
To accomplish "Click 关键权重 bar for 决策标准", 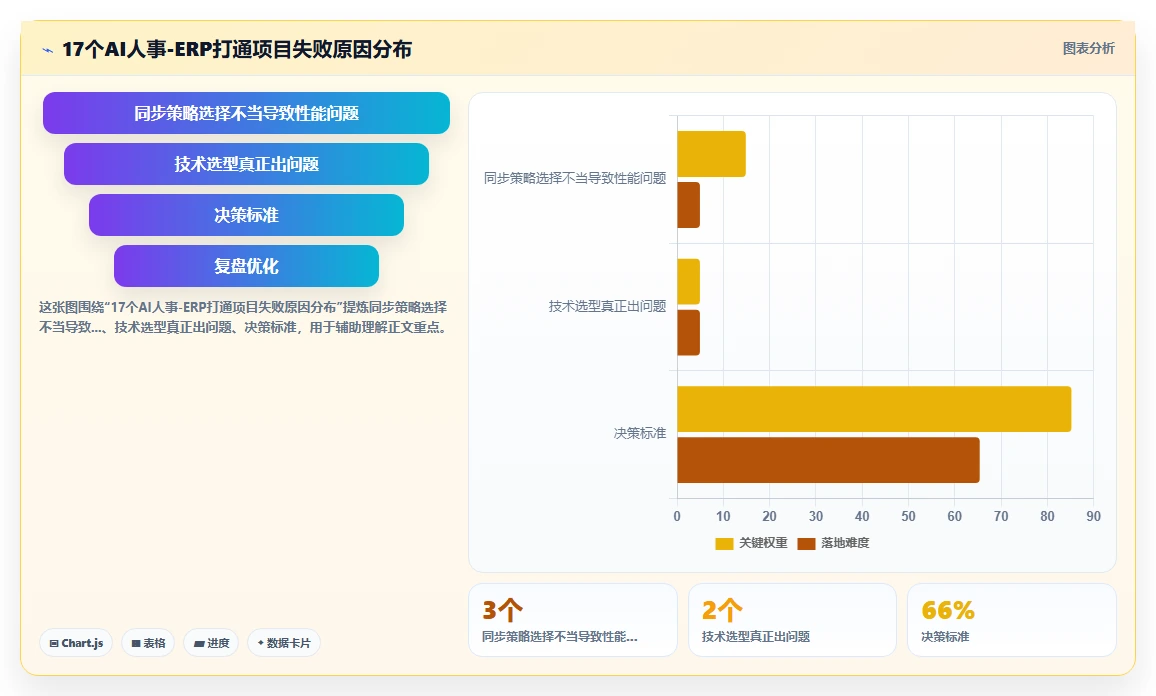I will (874, 409).
